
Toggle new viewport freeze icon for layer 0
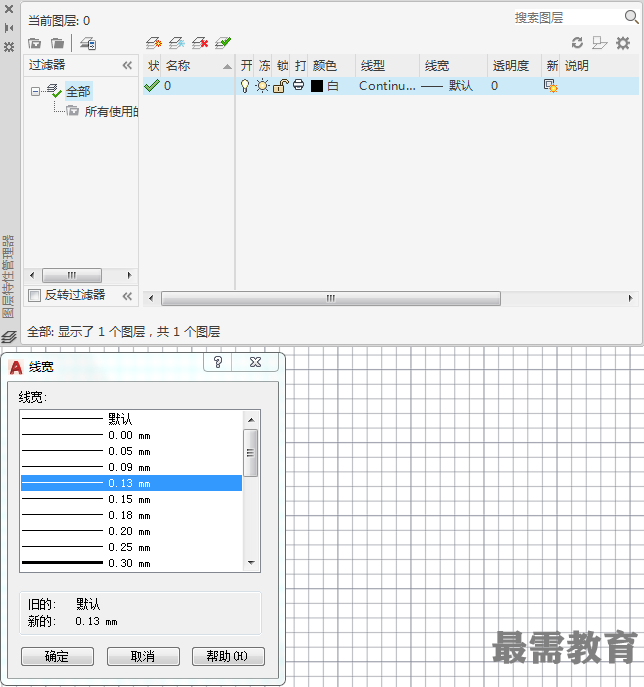pyautogui.click(x=550, y=85)
